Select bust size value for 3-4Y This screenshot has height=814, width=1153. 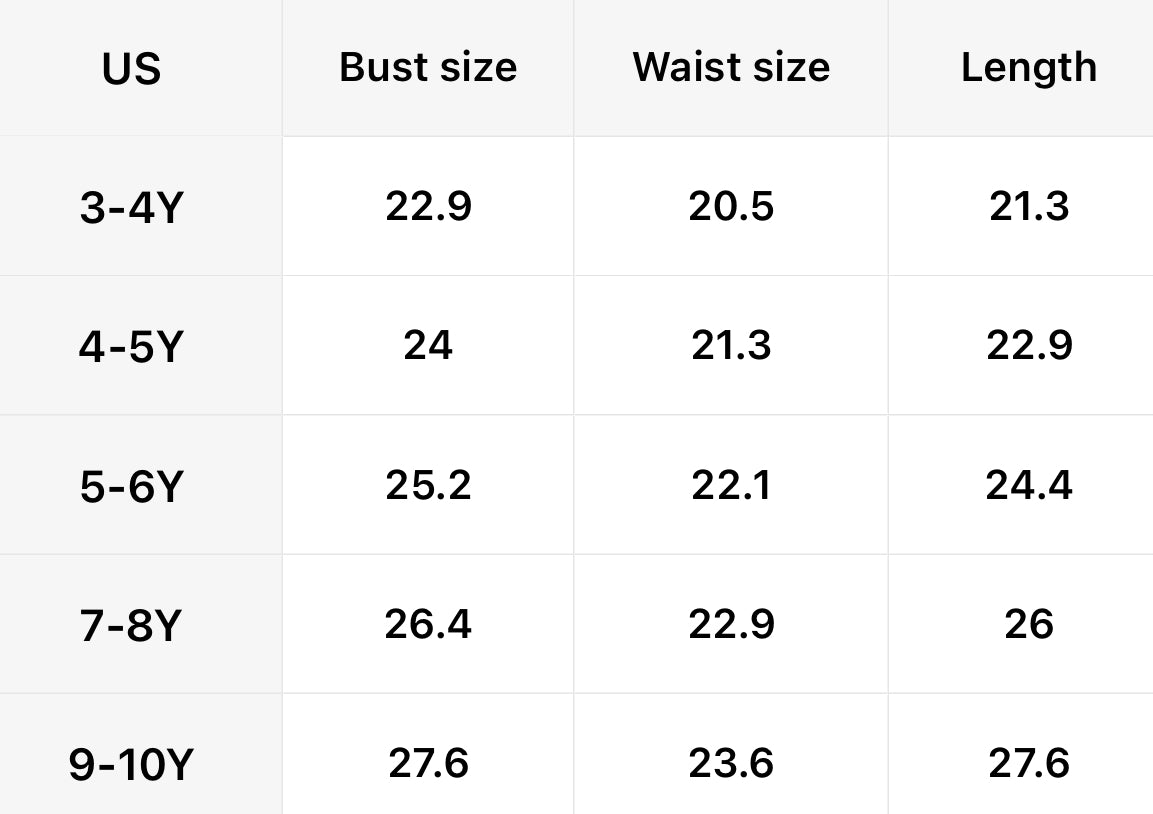pyautogui.click(x=428, y=207)
